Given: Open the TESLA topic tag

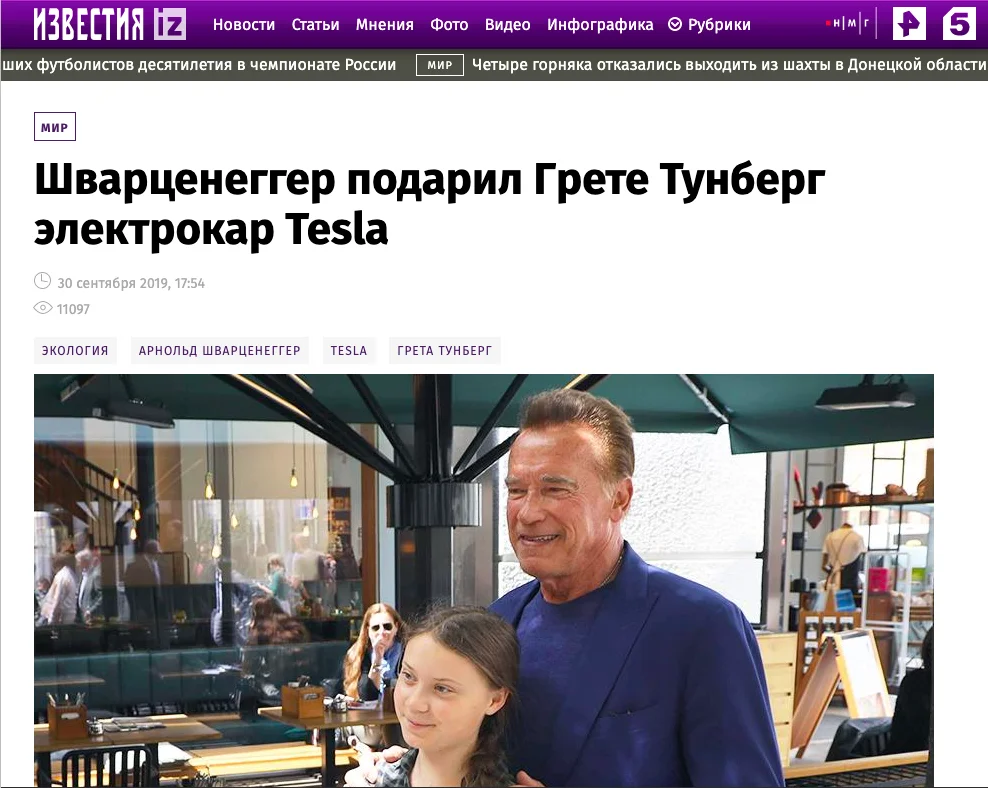Looking at the screenshot, I should click(x=349, y=350).
